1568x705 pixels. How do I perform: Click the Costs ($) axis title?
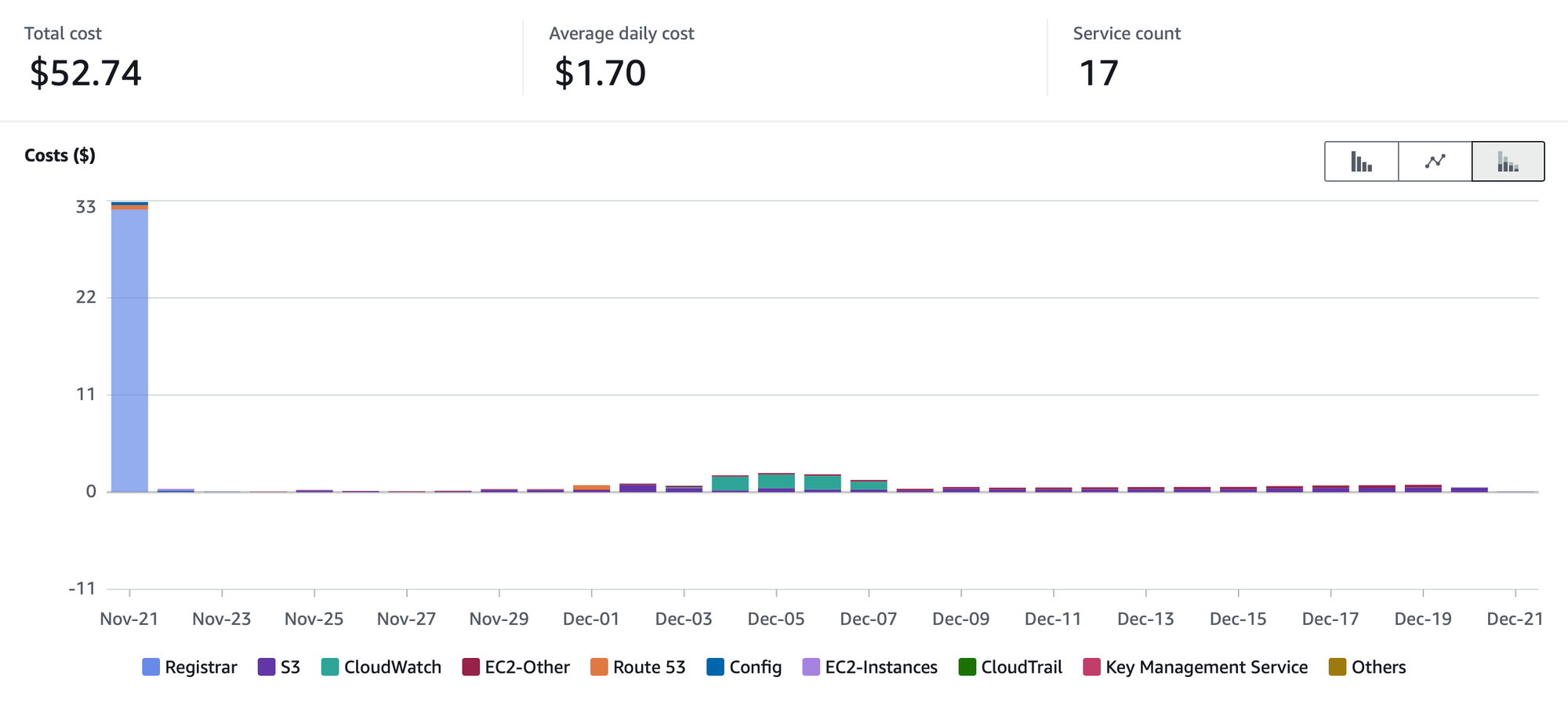point(60,155)
